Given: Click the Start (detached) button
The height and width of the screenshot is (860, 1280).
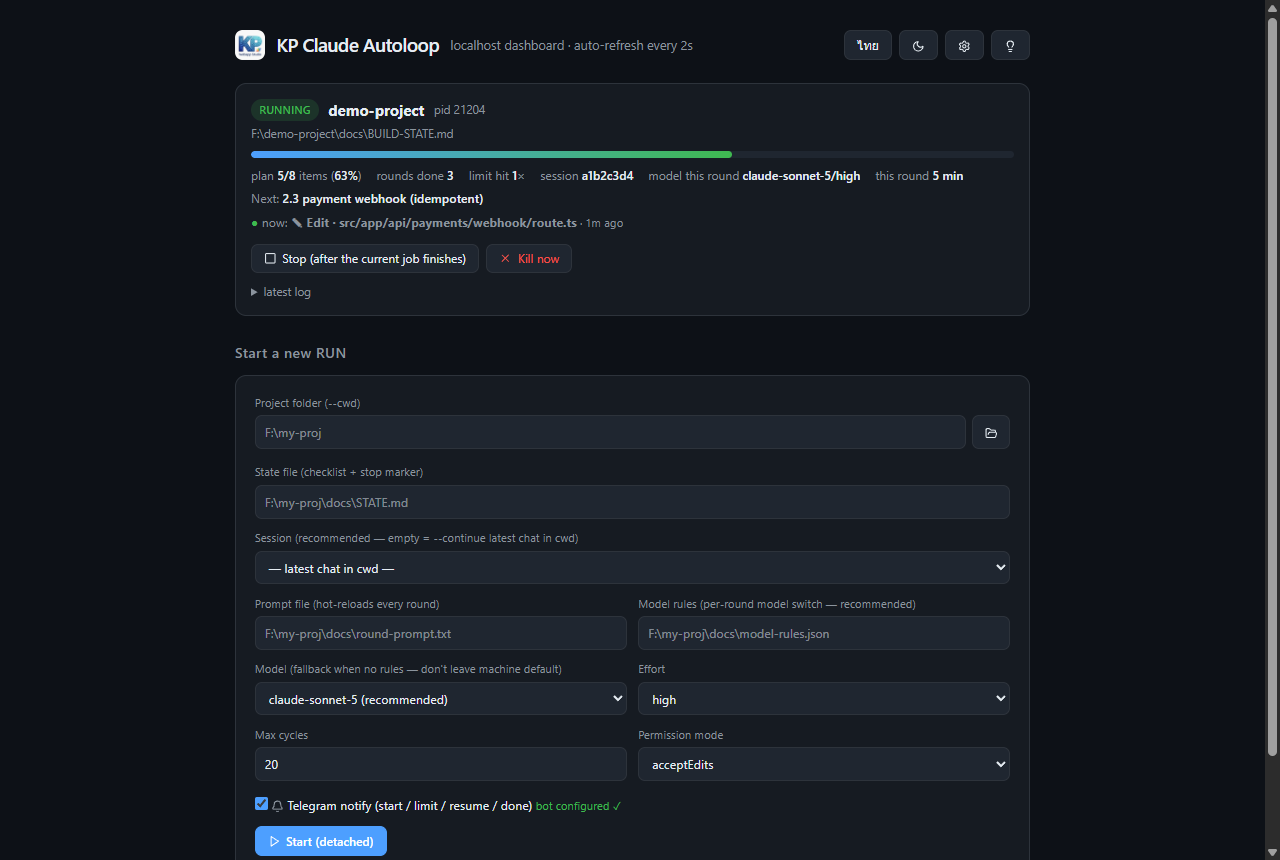Looking at the screenshot, I should pos(321,842).
